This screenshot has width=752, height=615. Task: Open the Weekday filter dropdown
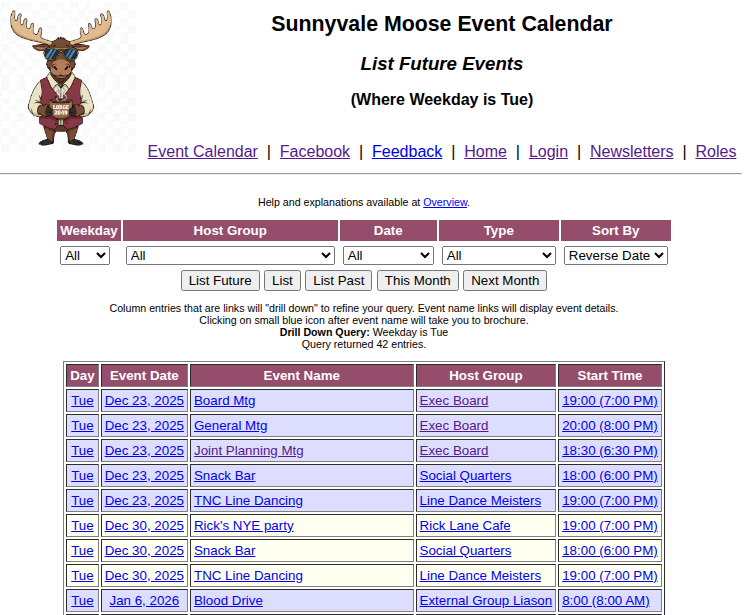point(85,256)
